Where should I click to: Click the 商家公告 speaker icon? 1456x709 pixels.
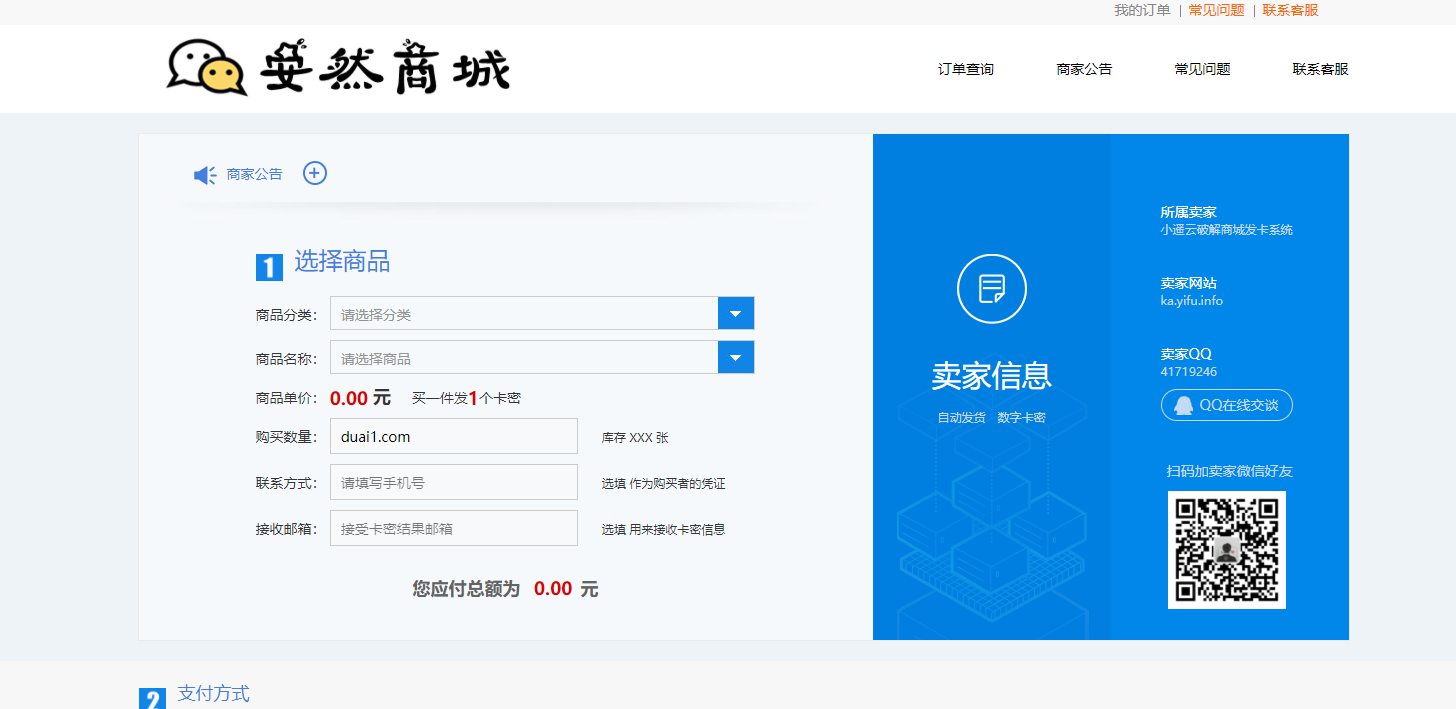[x=204, y=173]
